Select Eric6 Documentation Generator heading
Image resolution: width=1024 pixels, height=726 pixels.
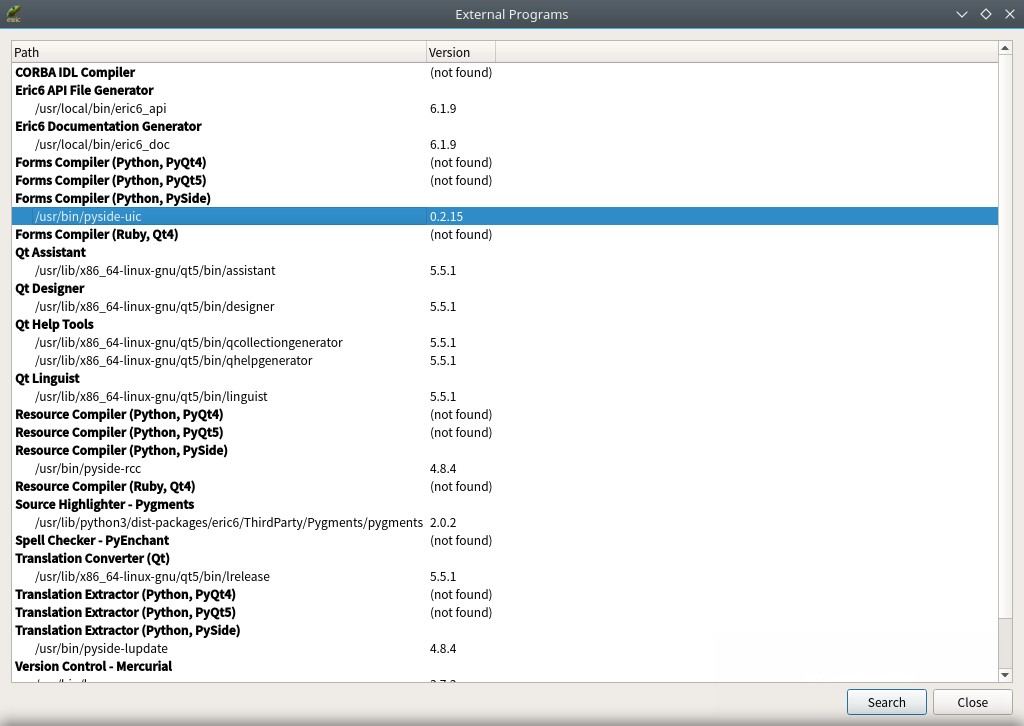(505, 126)
